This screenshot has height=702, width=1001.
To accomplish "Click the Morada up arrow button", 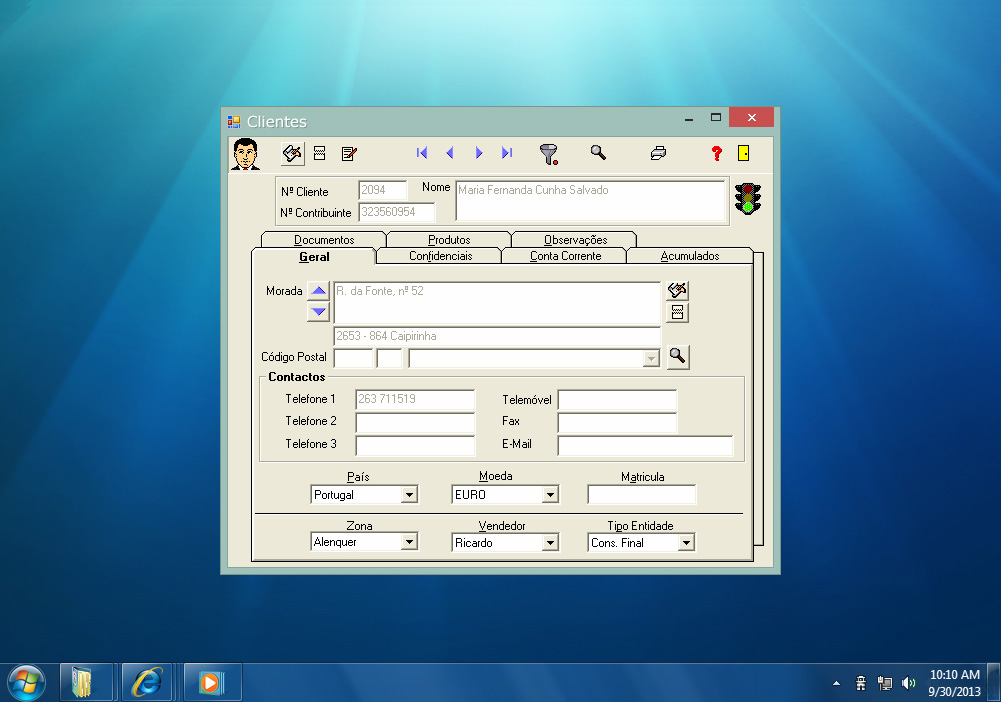I will click(318, 291).
